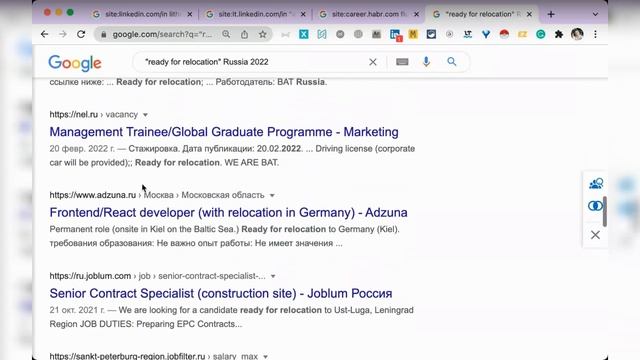Submit search with blue magnifier icon
This screenshot has height=360, width=640.
click(451, 62)
